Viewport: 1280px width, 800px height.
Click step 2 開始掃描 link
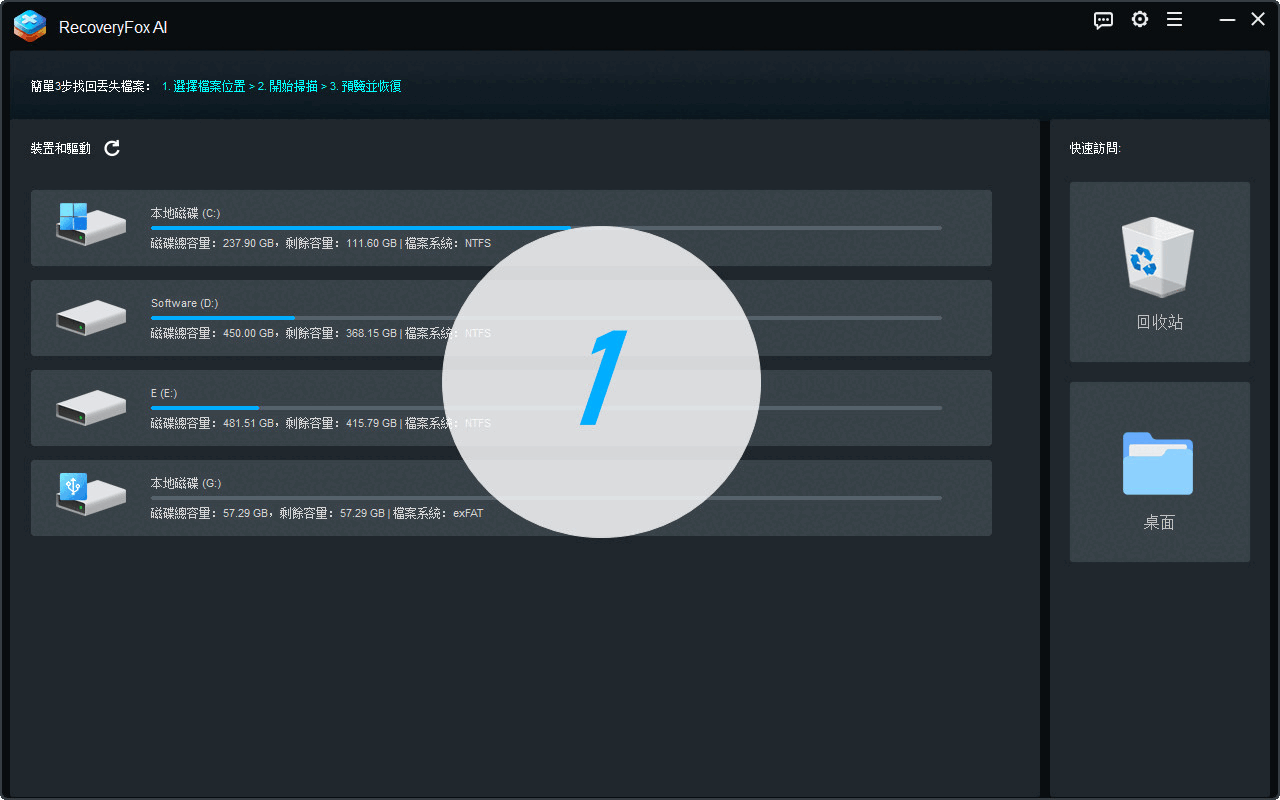click(x=287, y=87)
